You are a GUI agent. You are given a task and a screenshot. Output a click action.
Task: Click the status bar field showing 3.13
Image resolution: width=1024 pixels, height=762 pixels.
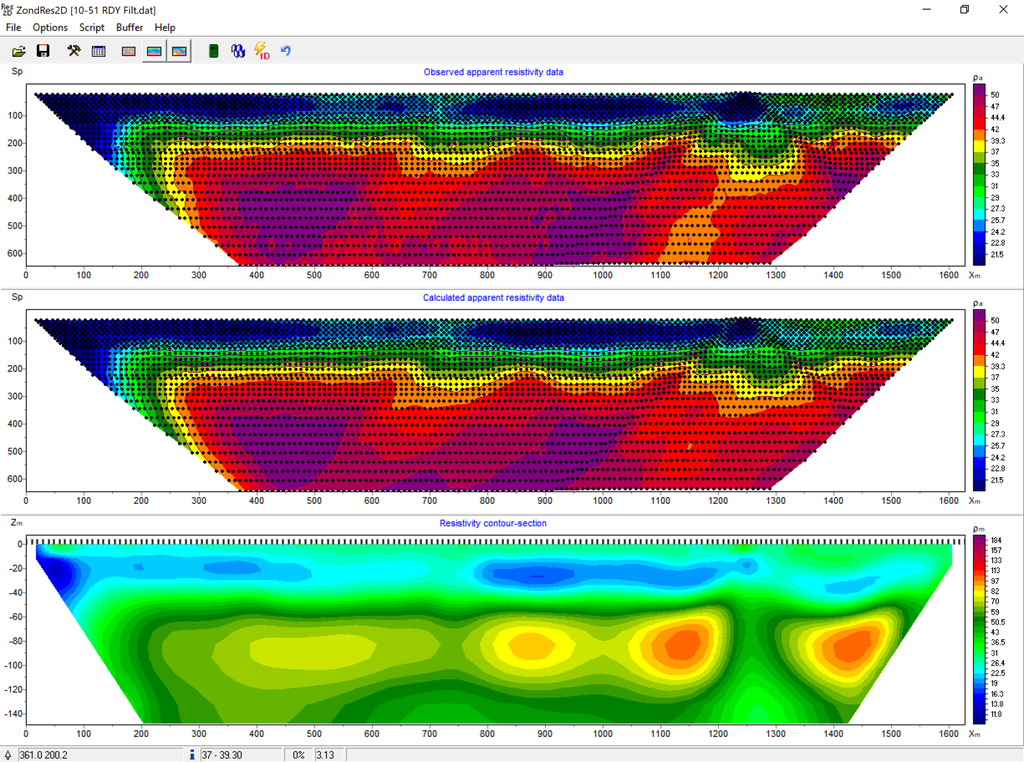(x=328, y=754)
